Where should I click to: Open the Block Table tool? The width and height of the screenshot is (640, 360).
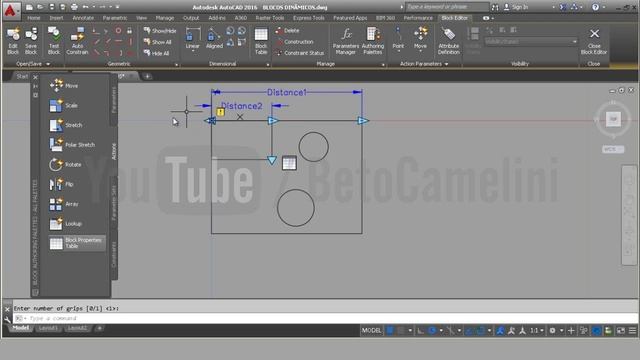[x=261, y=41]
